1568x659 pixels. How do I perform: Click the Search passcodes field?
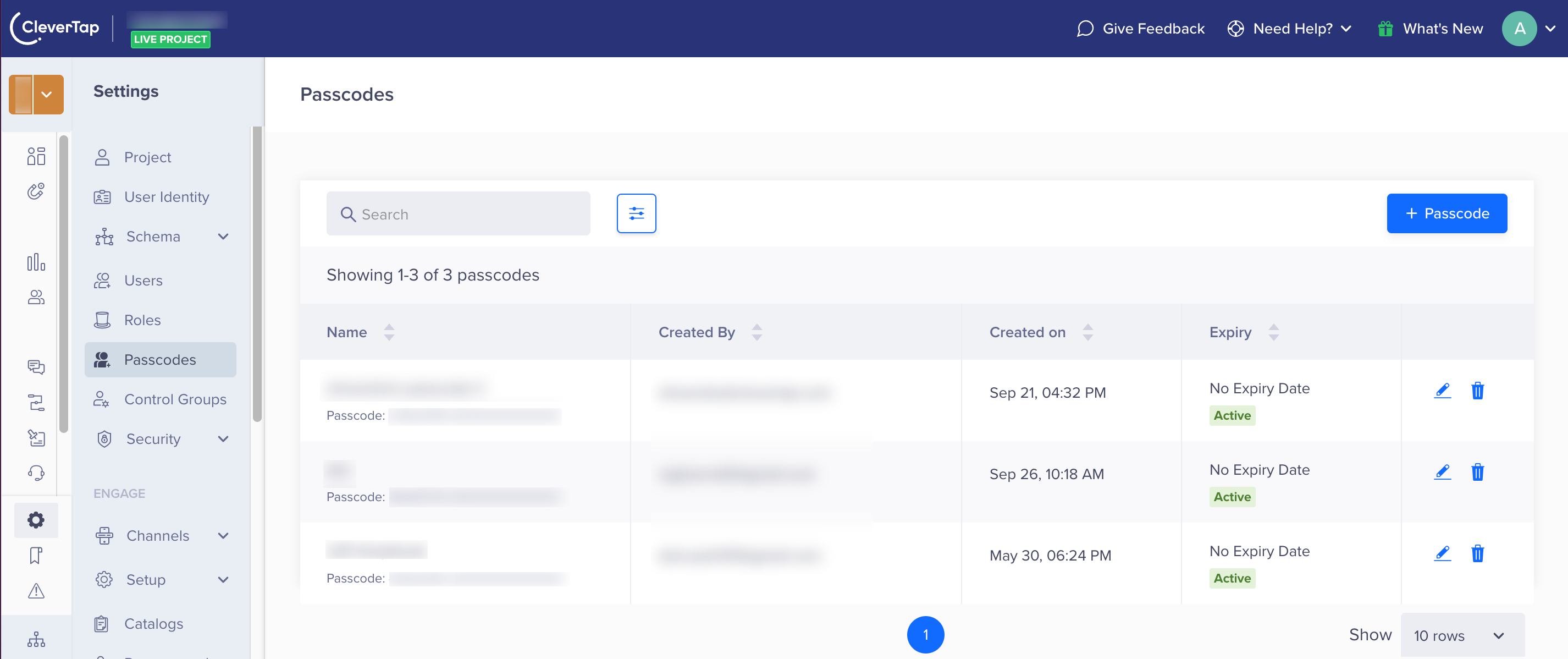(x=459, y=214)
